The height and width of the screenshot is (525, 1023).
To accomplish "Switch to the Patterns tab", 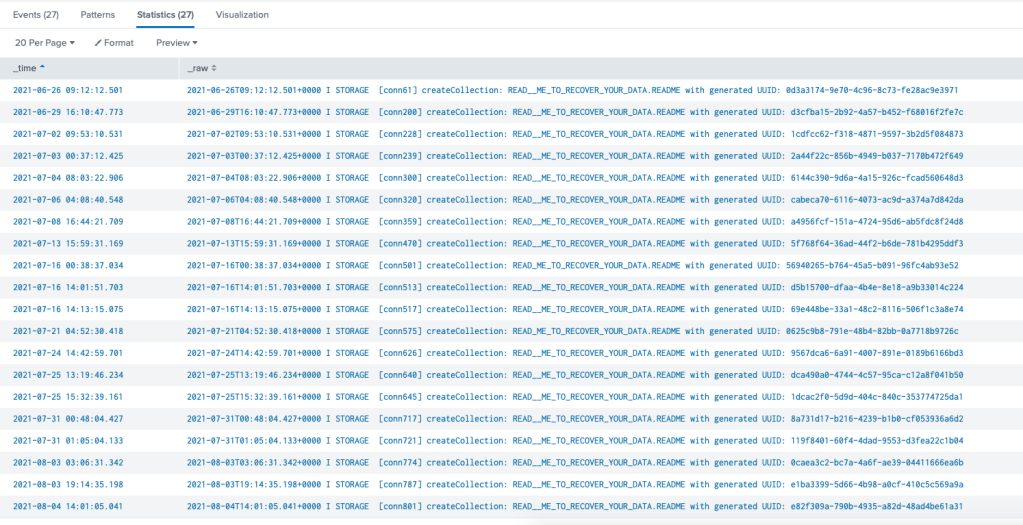I will (x=97, y=15).
